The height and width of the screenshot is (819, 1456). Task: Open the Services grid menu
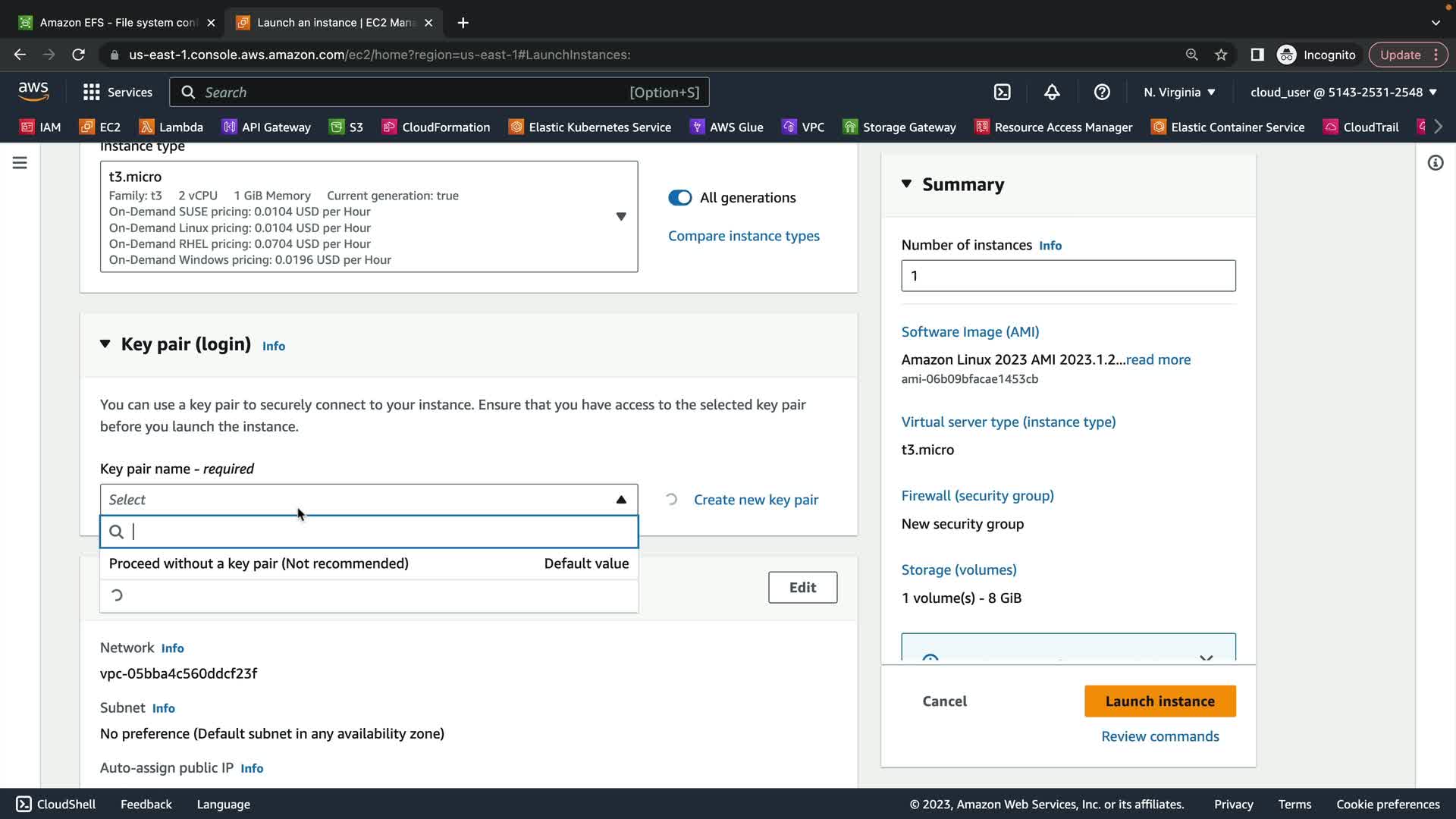117,93
